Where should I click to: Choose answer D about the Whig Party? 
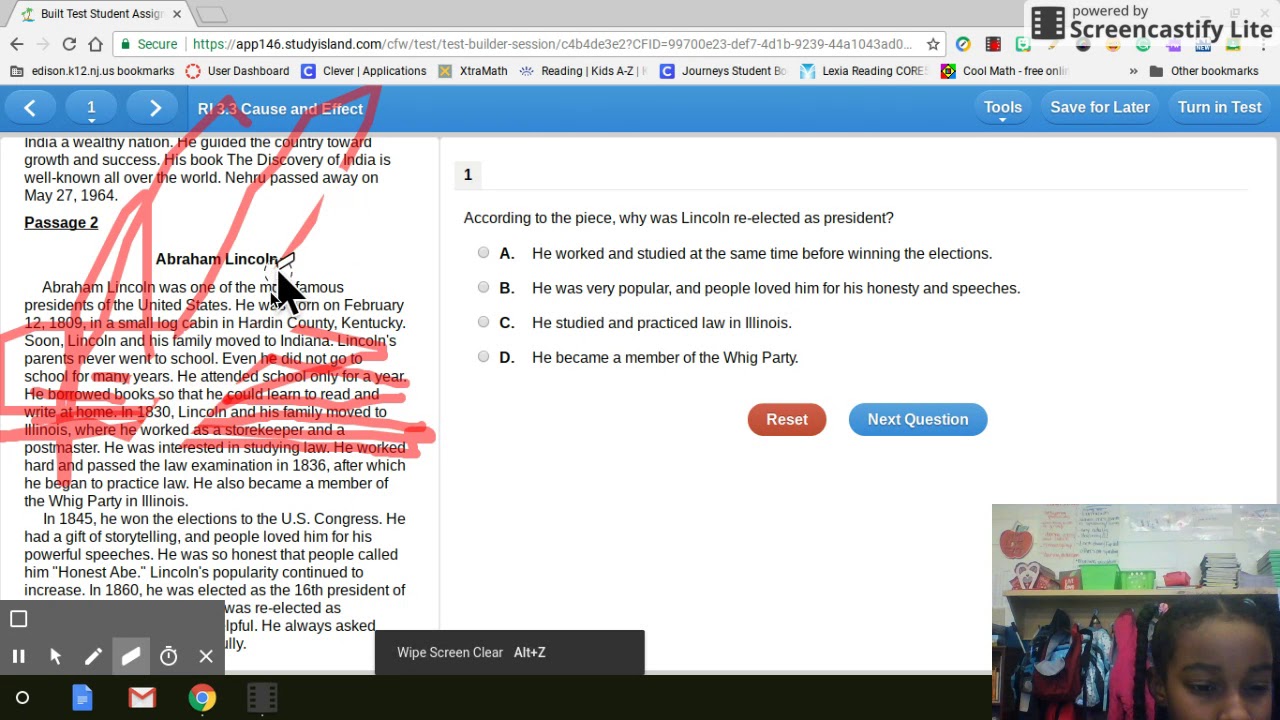(x=483, y=356)
